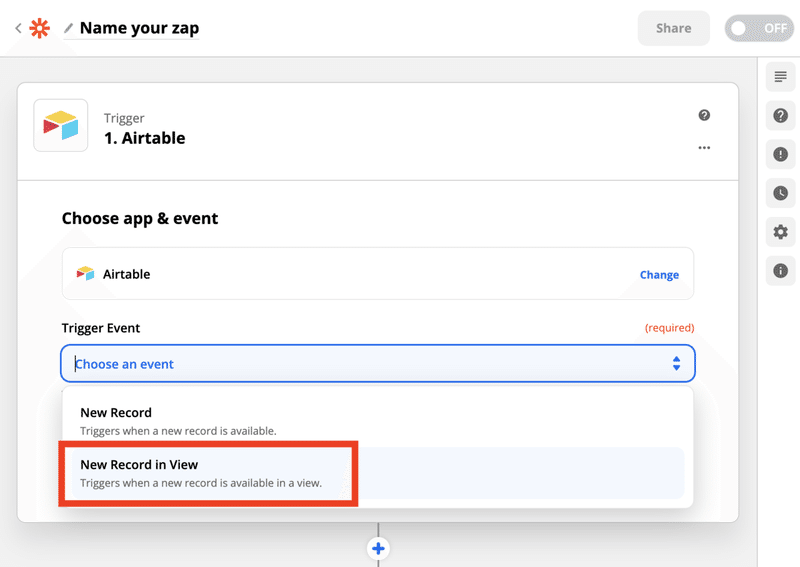Focus the Choose an event field
This screenshot has width=800, height=567.
pyautogui.click(x=378, y=363)
